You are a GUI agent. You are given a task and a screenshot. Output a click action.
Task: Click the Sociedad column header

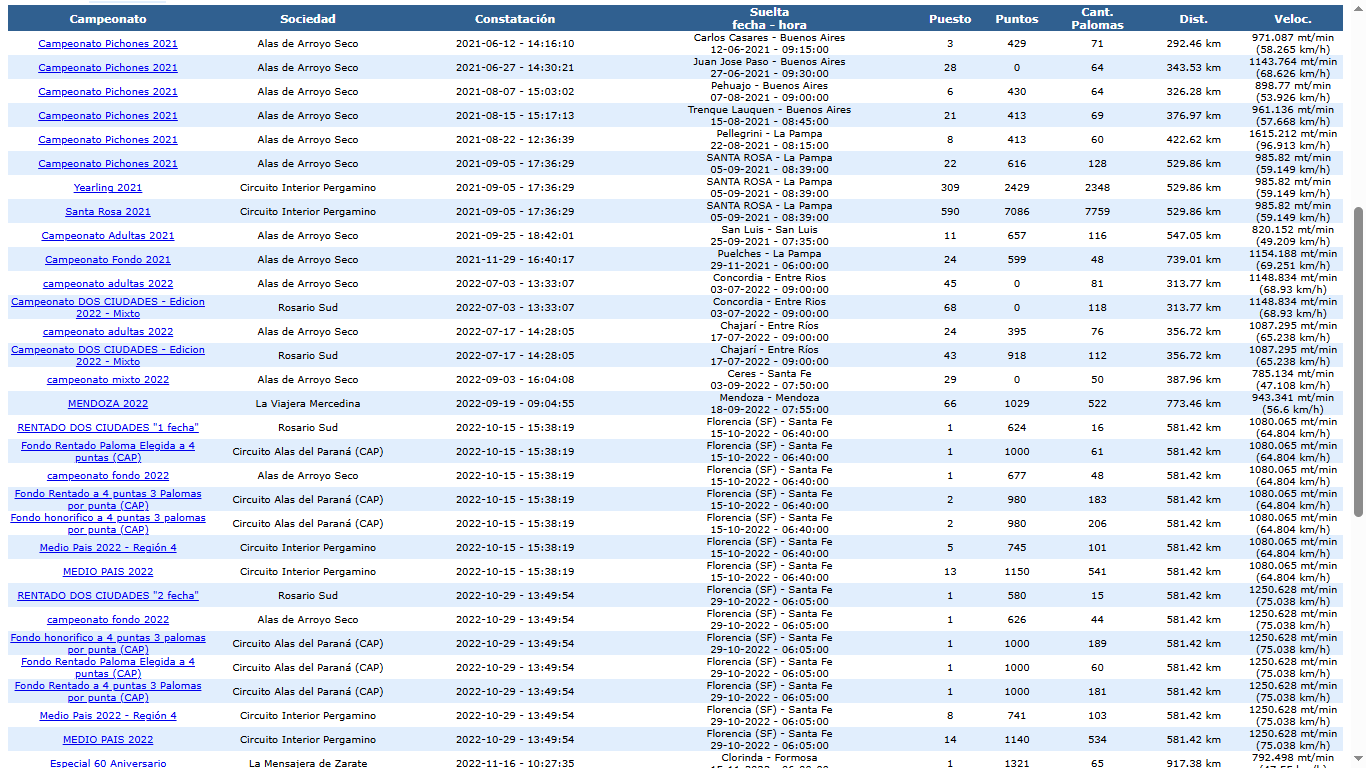click(x=308, y=19)
